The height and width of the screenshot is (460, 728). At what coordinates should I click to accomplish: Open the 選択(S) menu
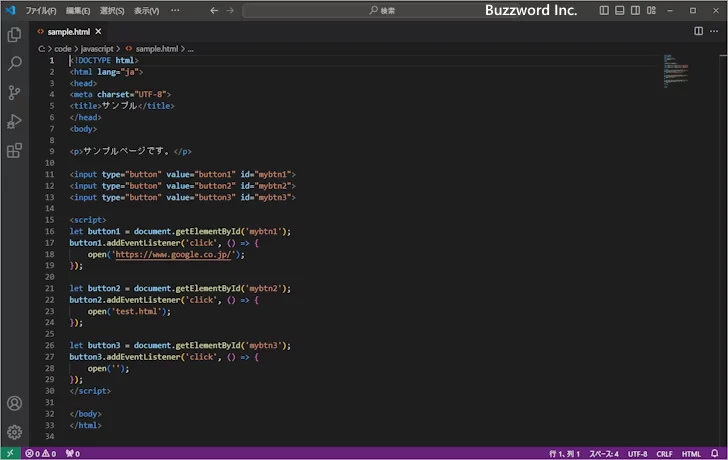pyautogui.click(x=113, y=10)
